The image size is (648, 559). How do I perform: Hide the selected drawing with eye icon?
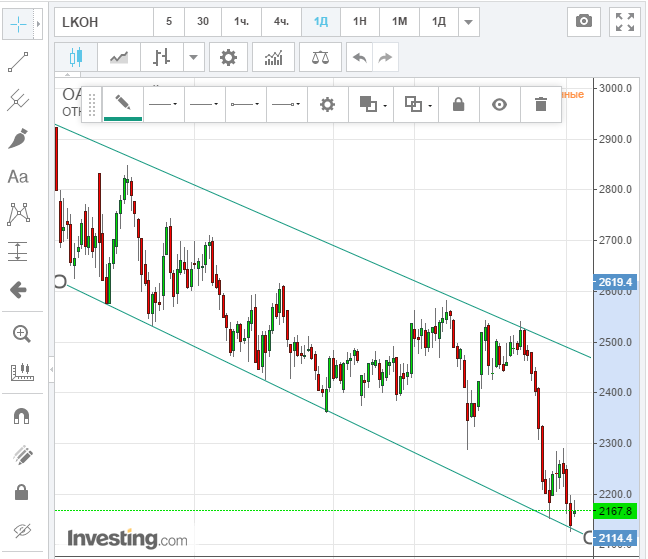pos(500,105)
